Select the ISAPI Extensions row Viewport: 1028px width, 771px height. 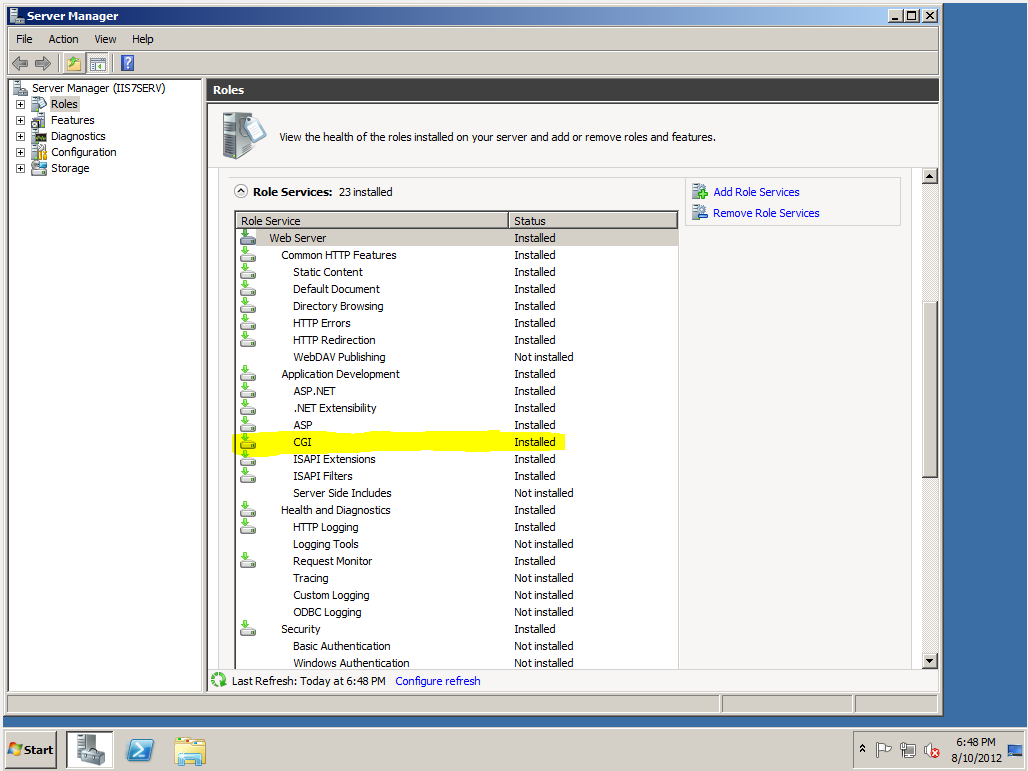457,459
